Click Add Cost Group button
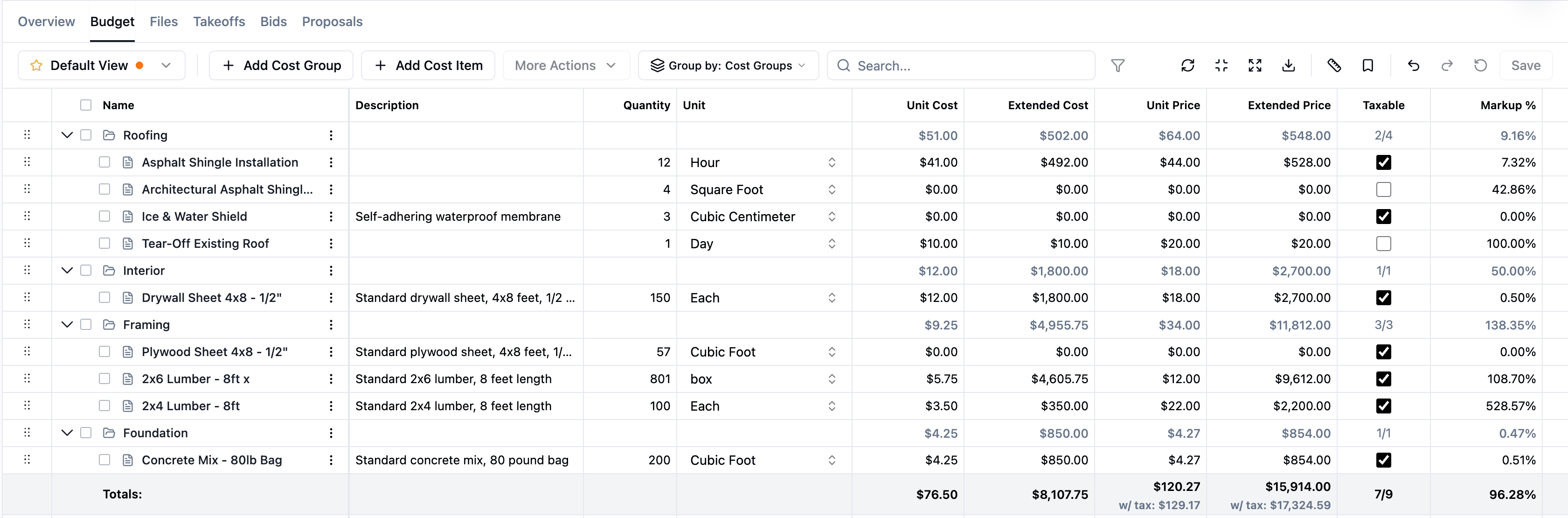This screenshot has width=1568, height=518. (281, 65)
